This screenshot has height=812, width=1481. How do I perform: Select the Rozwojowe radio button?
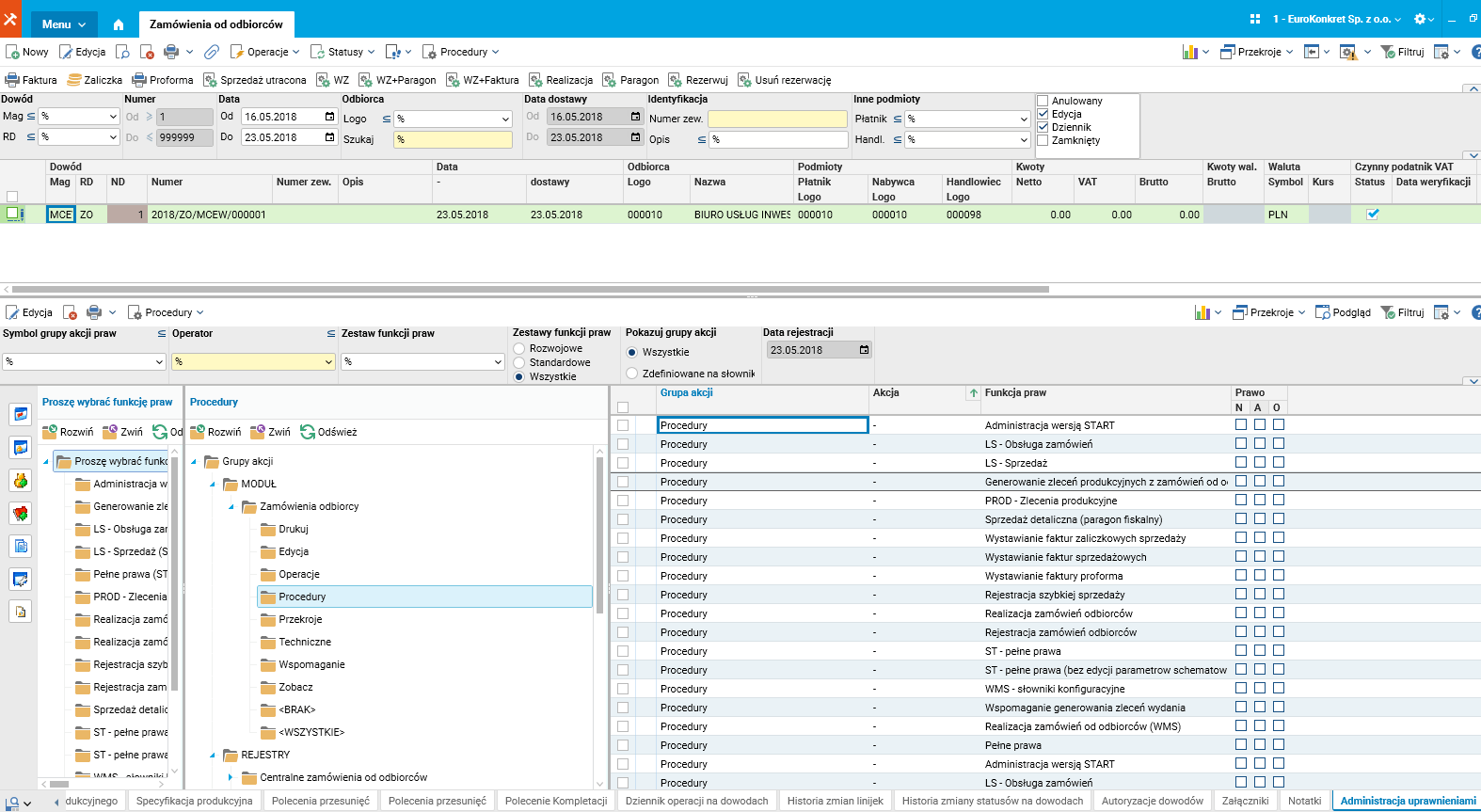(519, 348)
